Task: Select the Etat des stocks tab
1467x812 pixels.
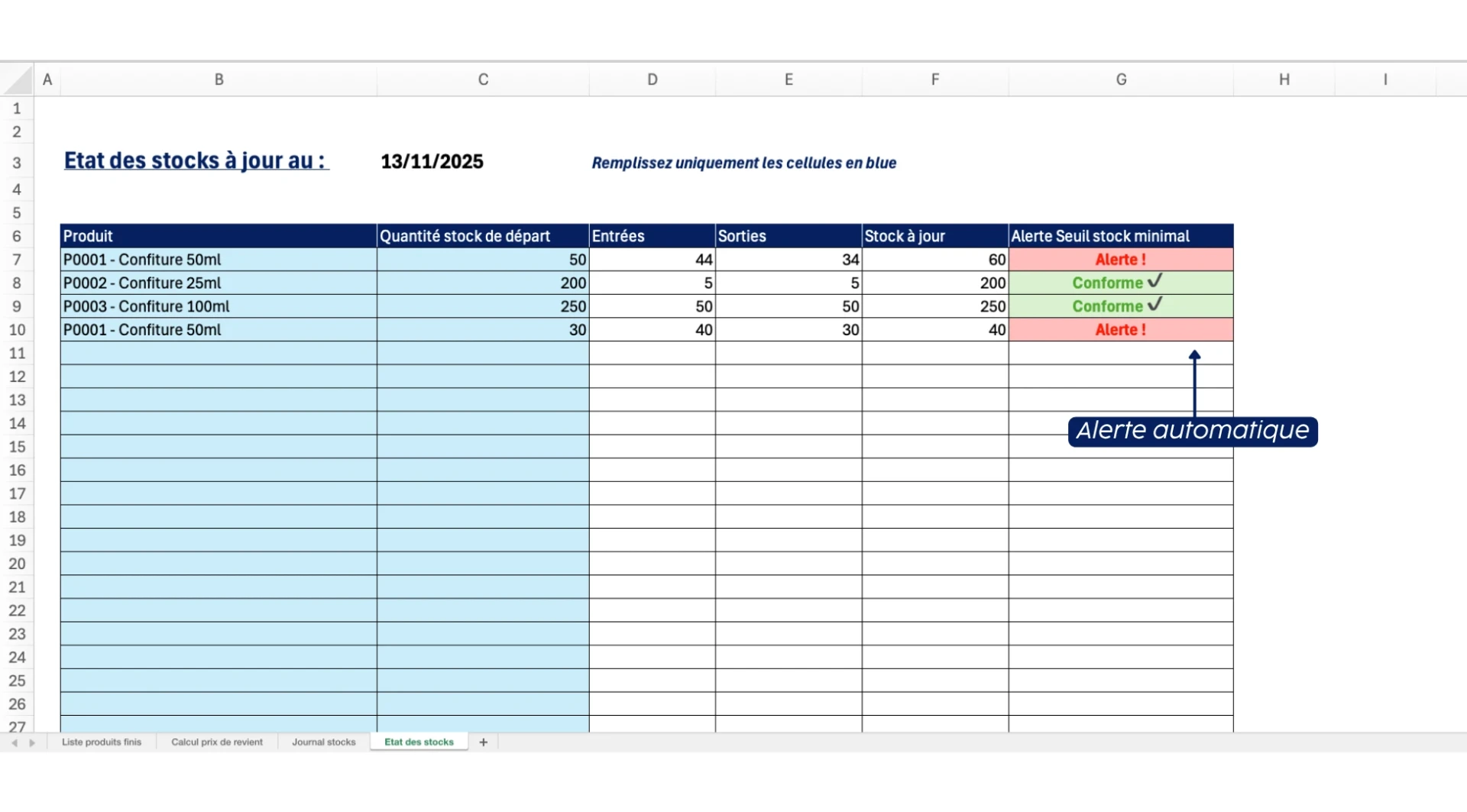Action: pyautogui.click(x=419, y=742)
